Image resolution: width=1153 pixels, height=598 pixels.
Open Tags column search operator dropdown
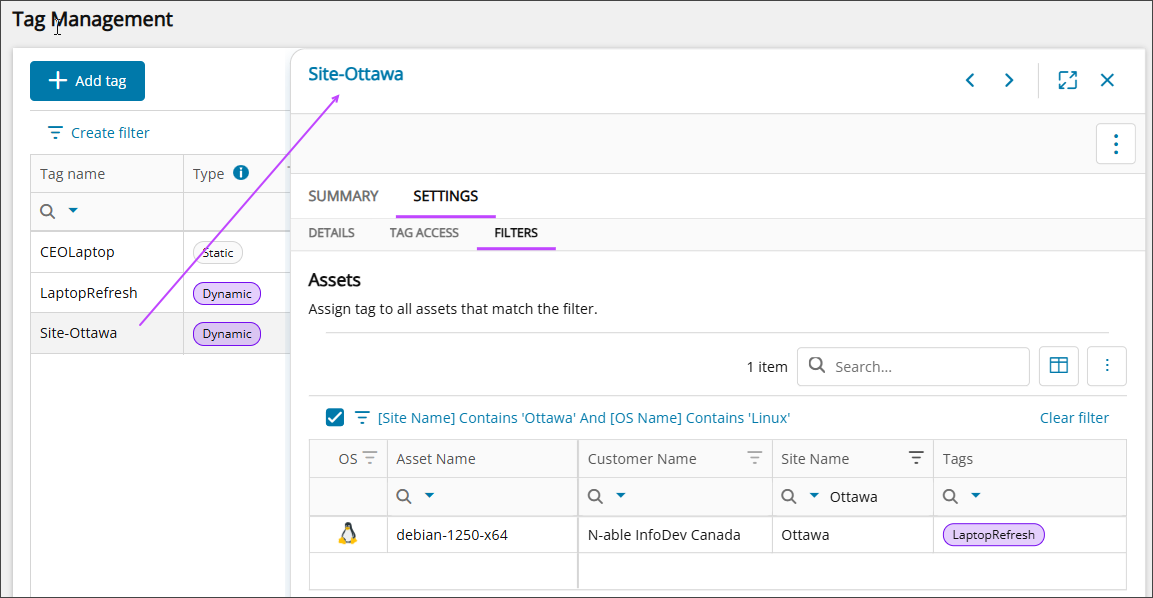tap(976, 496)
